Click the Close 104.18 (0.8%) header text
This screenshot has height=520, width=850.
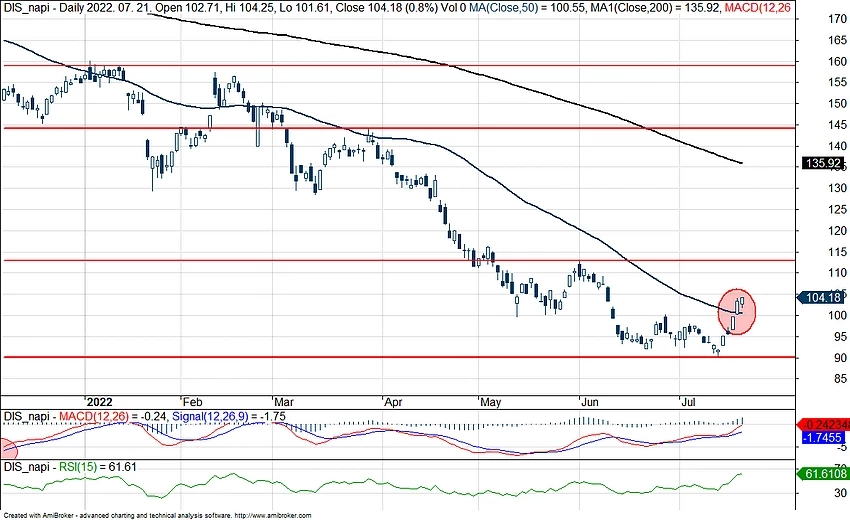point(387,8)
